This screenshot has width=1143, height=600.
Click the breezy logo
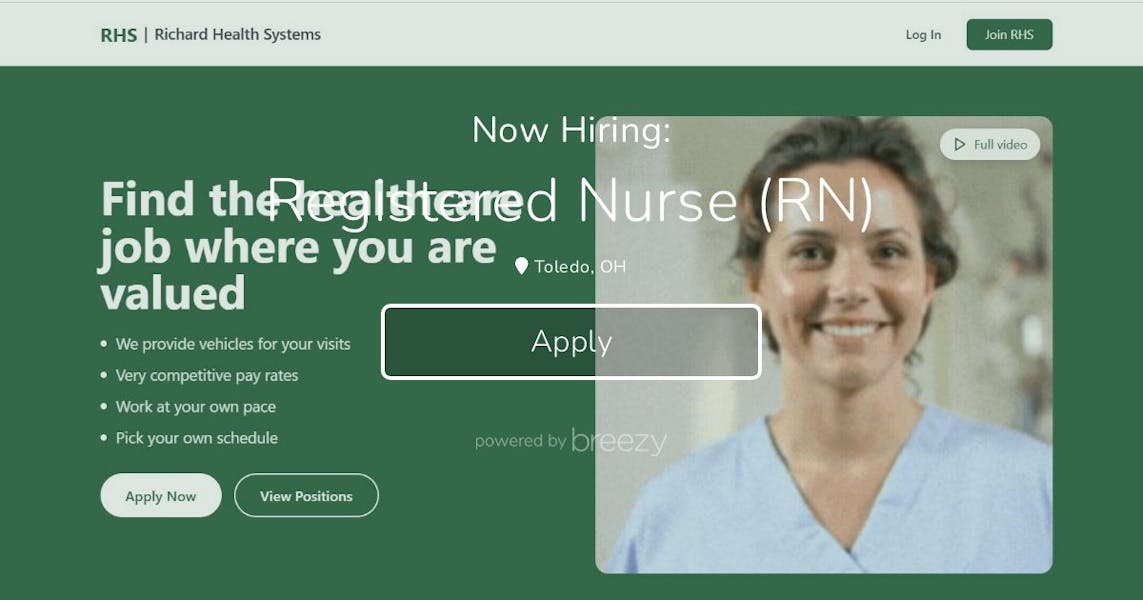[619, 441]
